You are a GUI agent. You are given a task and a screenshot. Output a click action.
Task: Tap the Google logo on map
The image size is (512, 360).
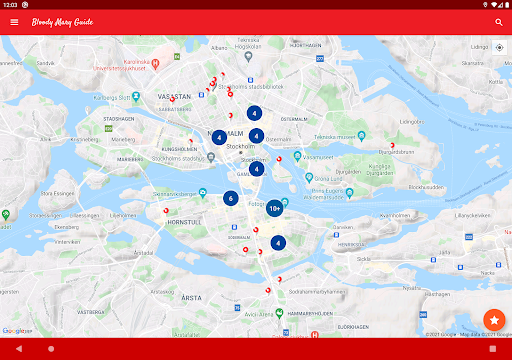click(13, 331)
